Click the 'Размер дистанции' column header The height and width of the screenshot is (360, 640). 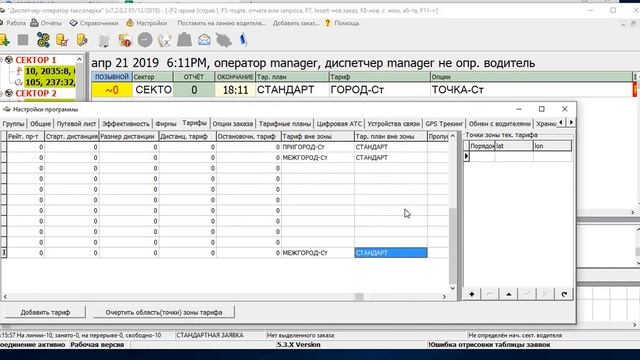[129, 136]
